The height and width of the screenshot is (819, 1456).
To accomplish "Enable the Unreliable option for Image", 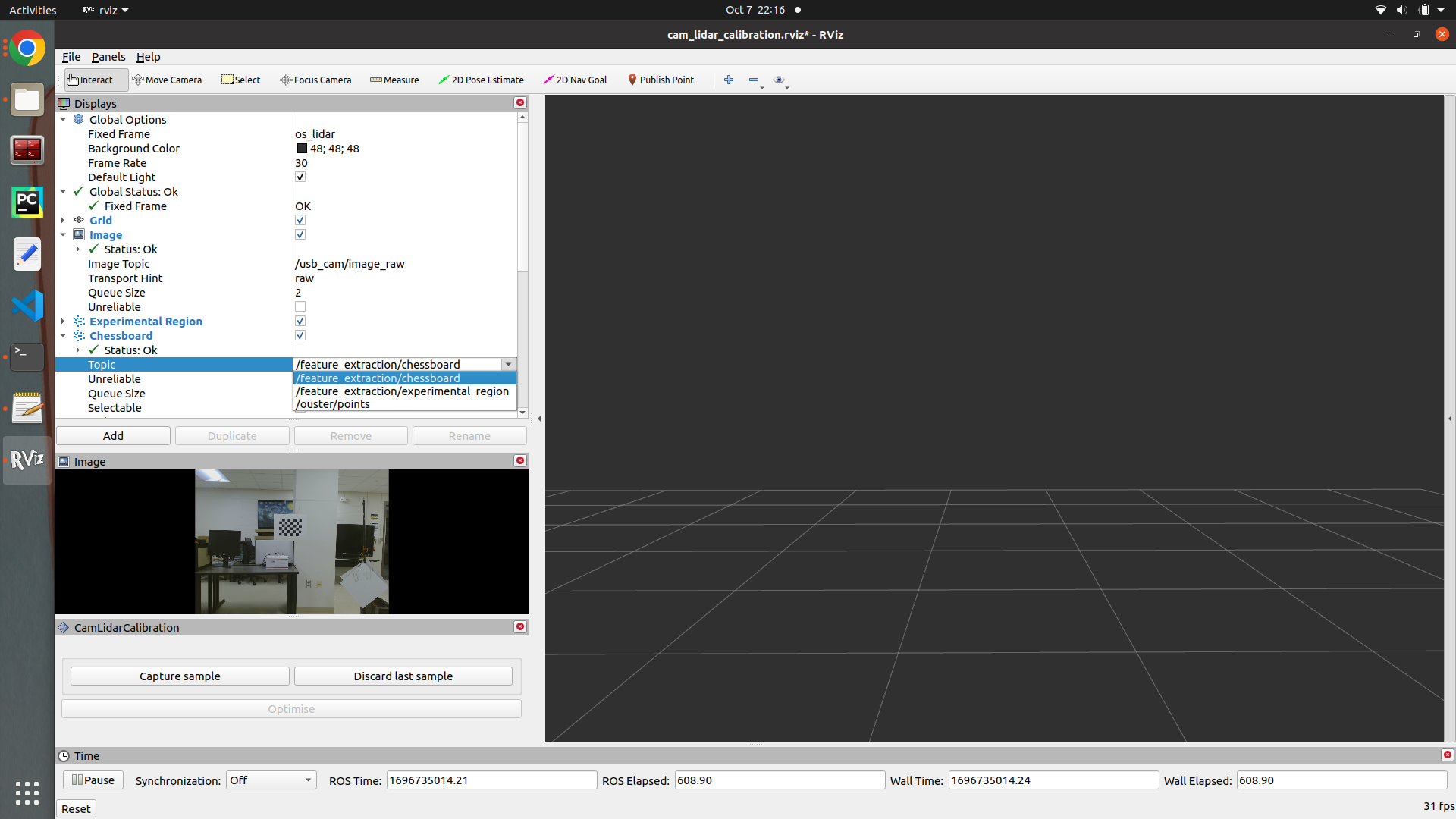I will (x=300, y=306).
